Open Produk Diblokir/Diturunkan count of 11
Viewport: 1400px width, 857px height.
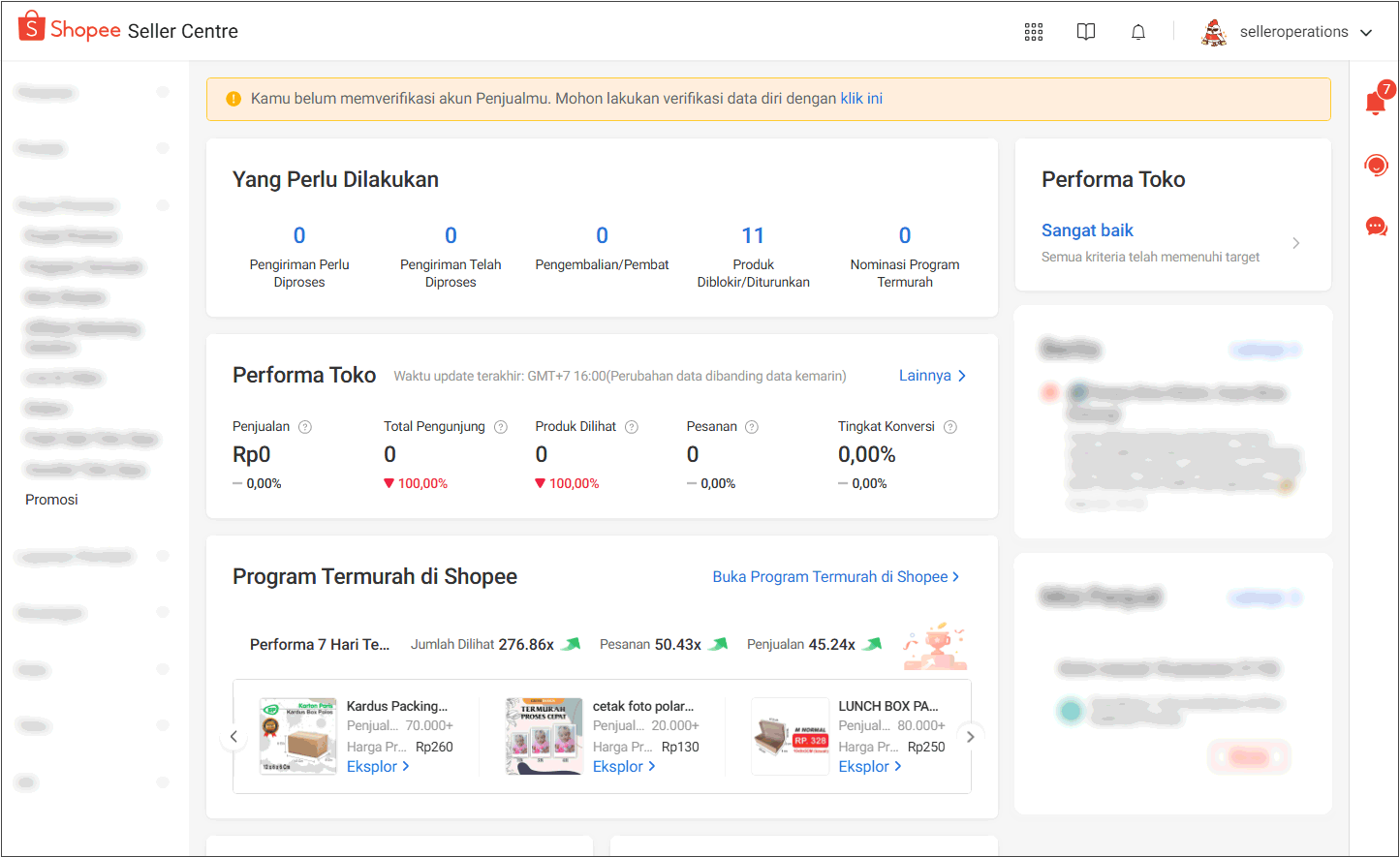[753, 236]
